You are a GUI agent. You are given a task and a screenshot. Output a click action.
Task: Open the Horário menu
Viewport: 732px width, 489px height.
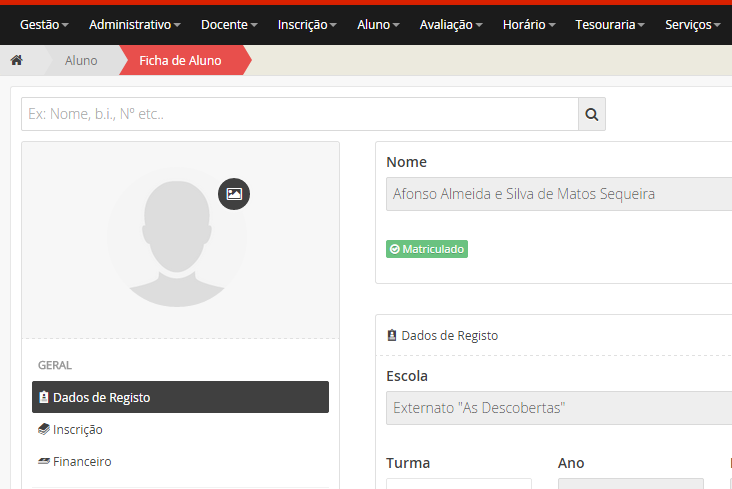[531, 24]
